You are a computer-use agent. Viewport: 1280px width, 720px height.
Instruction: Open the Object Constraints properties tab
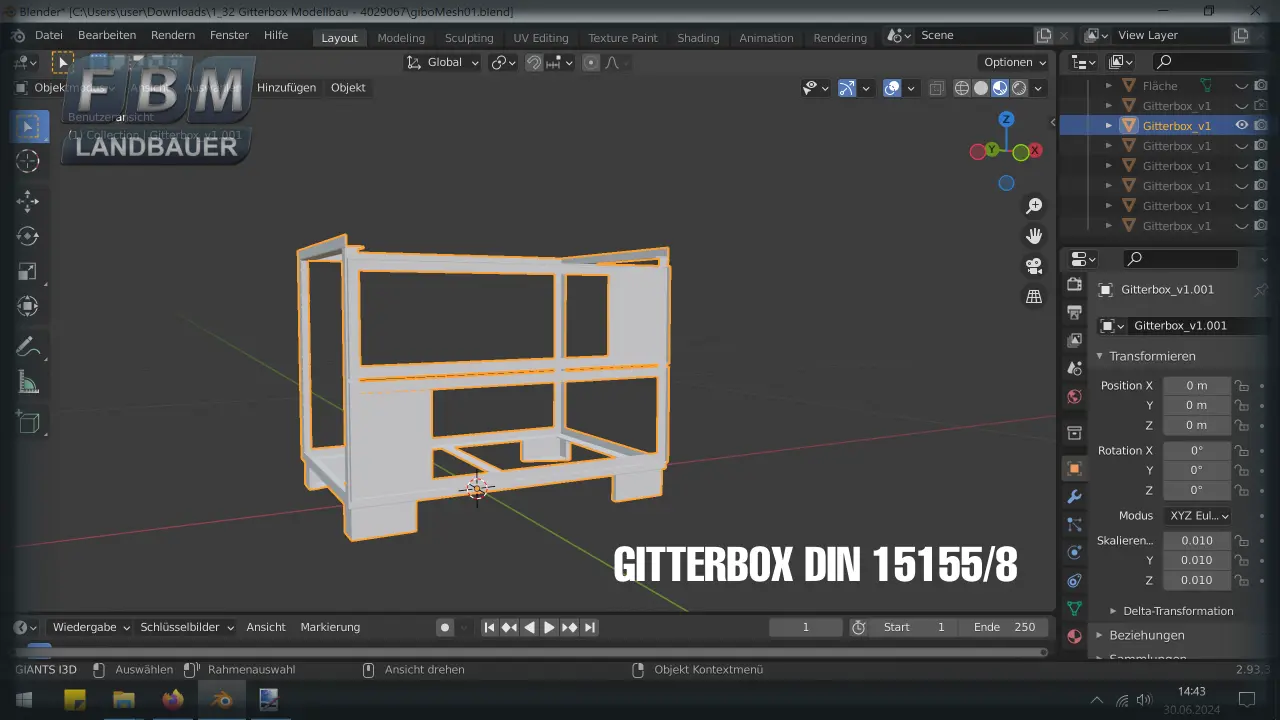click(1075, 581)
